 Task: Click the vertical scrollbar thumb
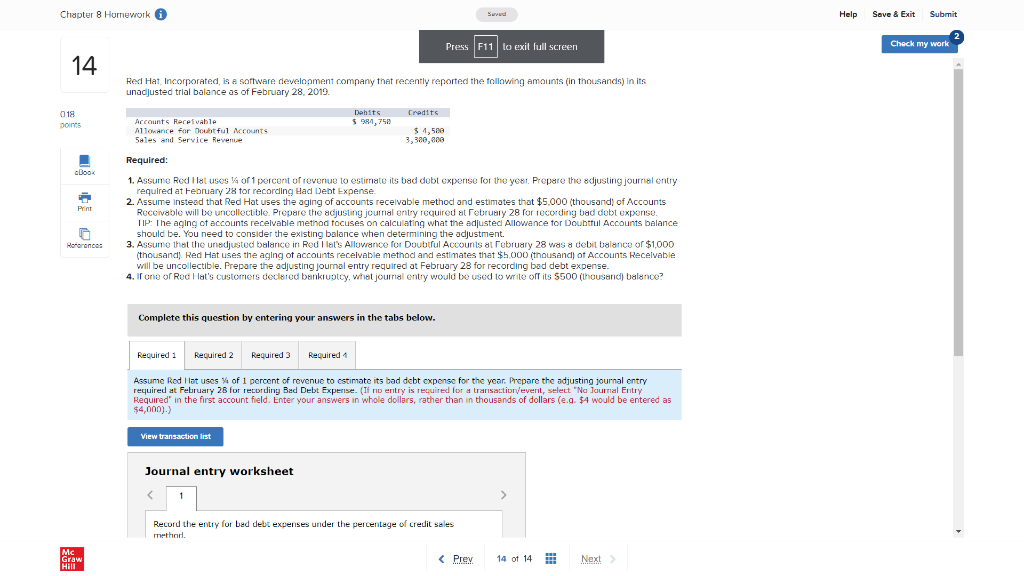[x=958, y=212]
